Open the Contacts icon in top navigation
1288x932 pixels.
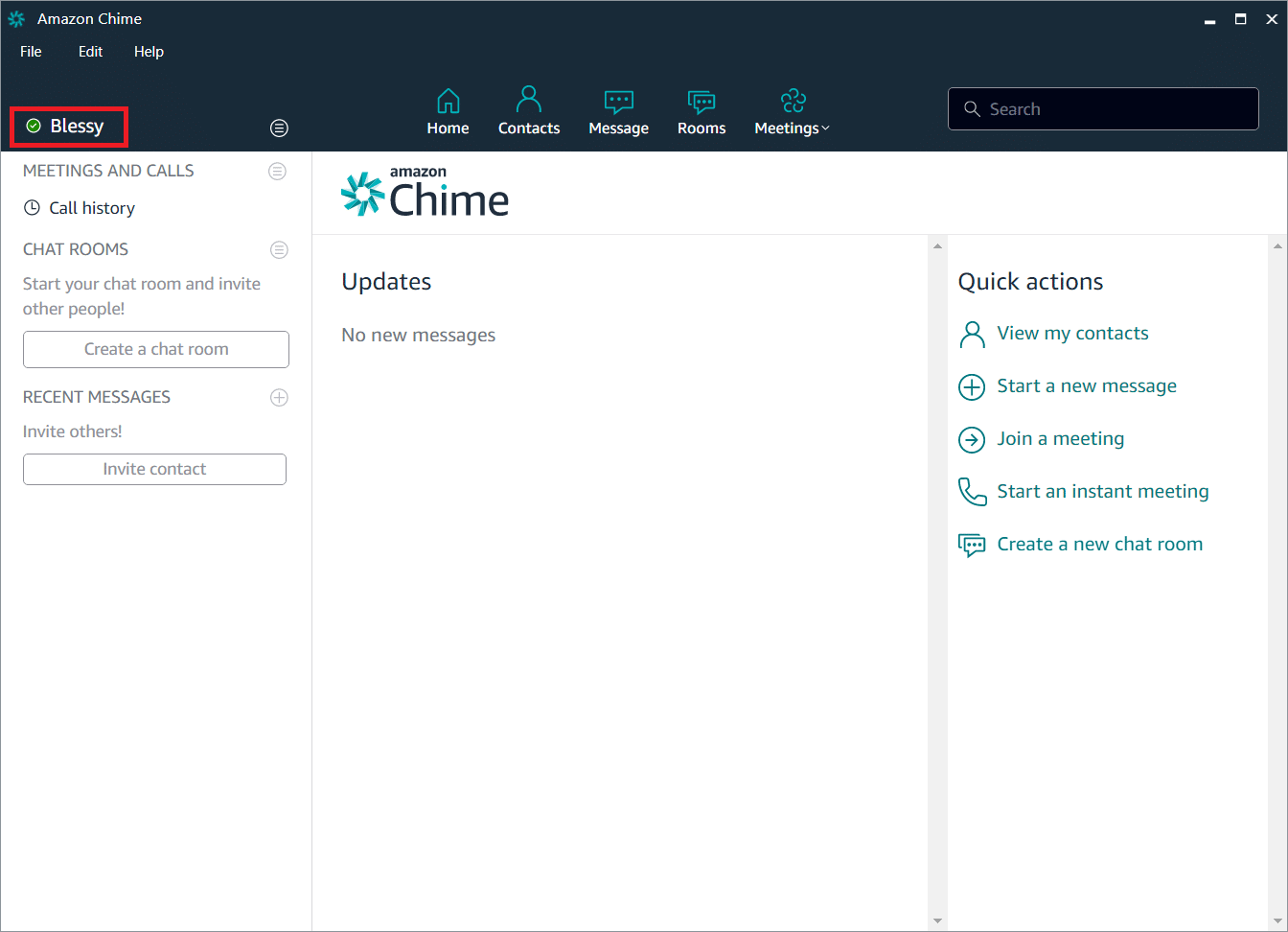pos(528,99)
